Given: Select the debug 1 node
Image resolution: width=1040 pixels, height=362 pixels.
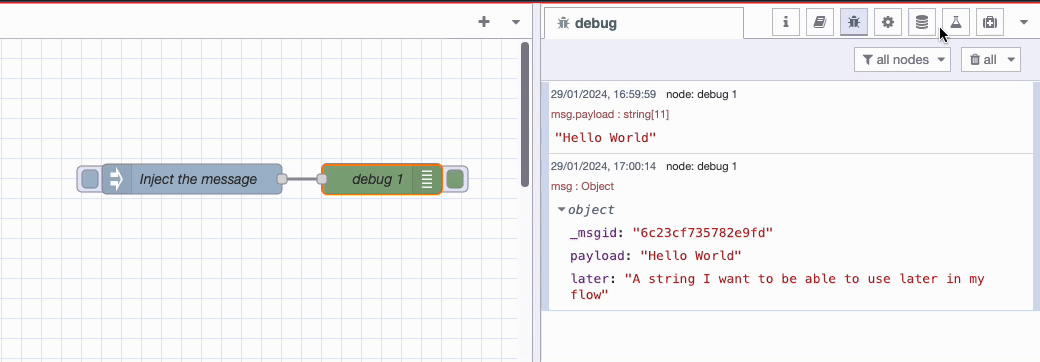Looking at the screenshot, I should (381, 179).
